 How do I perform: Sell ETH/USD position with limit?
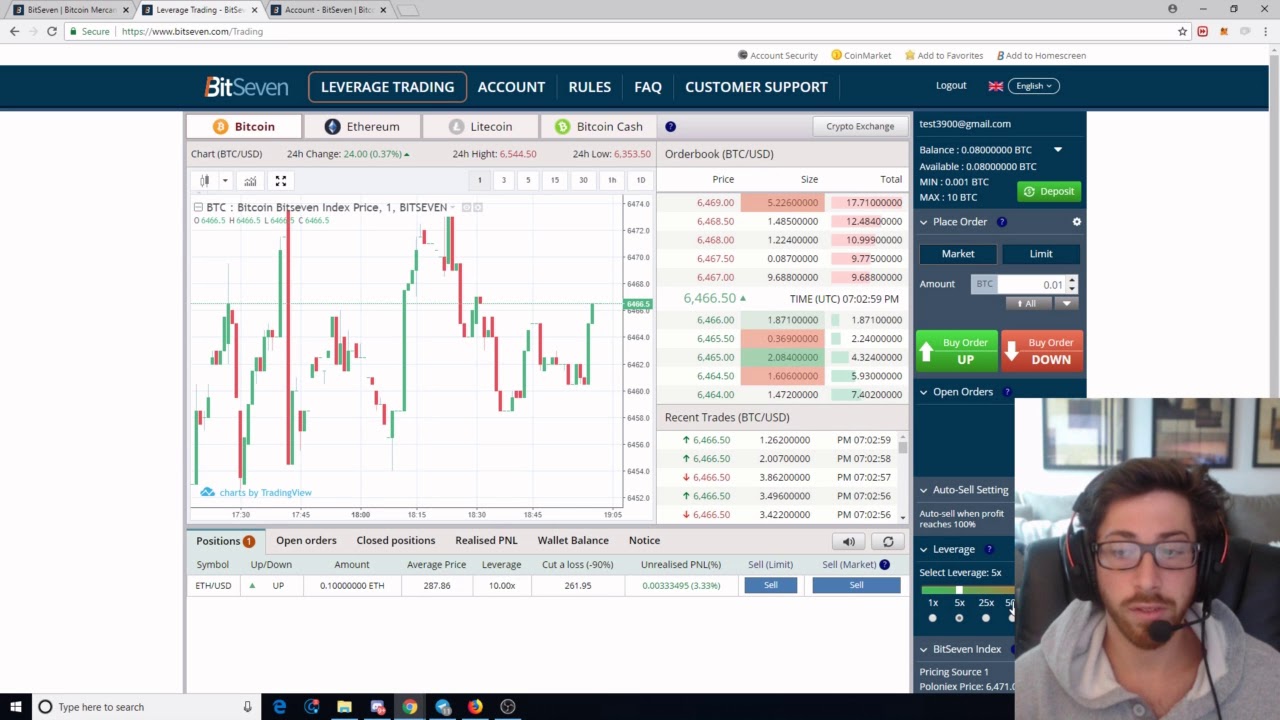pos(770,586)
